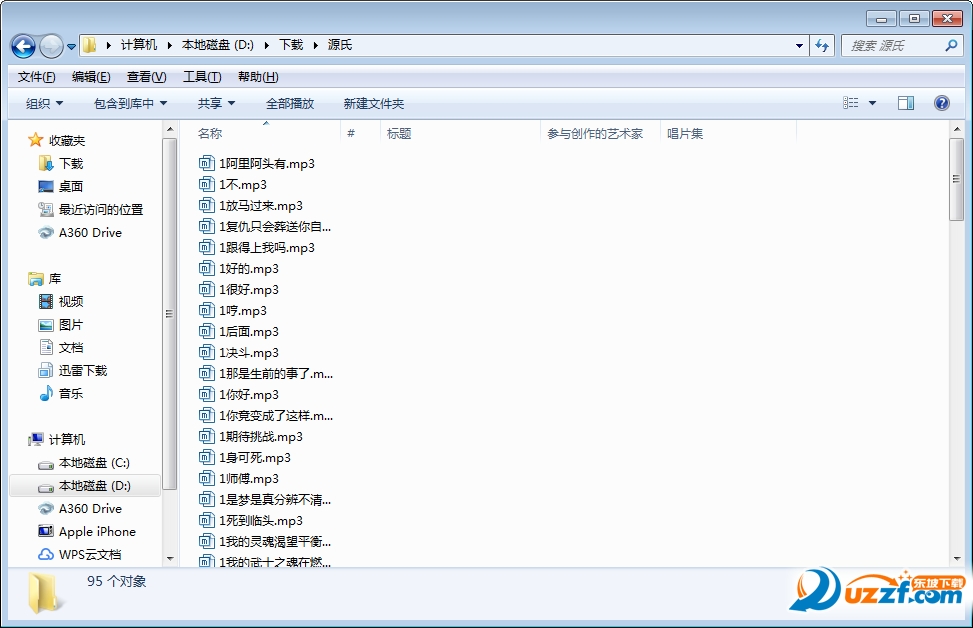Screen dimensions: 973x628
Task: Click the 新建文件夹 button
Action: 374,103
